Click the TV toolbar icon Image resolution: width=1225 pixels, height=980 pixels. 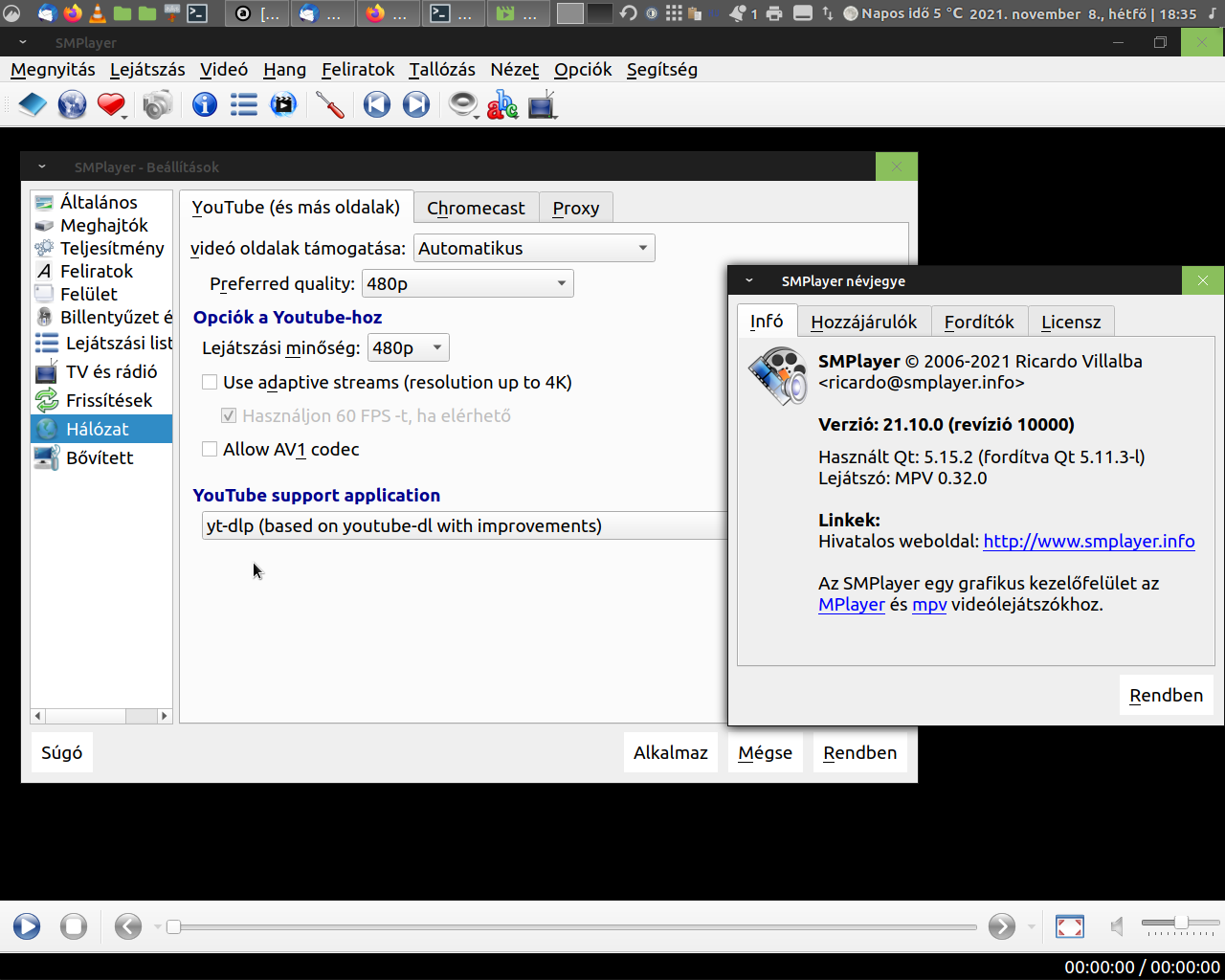click(542, 104)
